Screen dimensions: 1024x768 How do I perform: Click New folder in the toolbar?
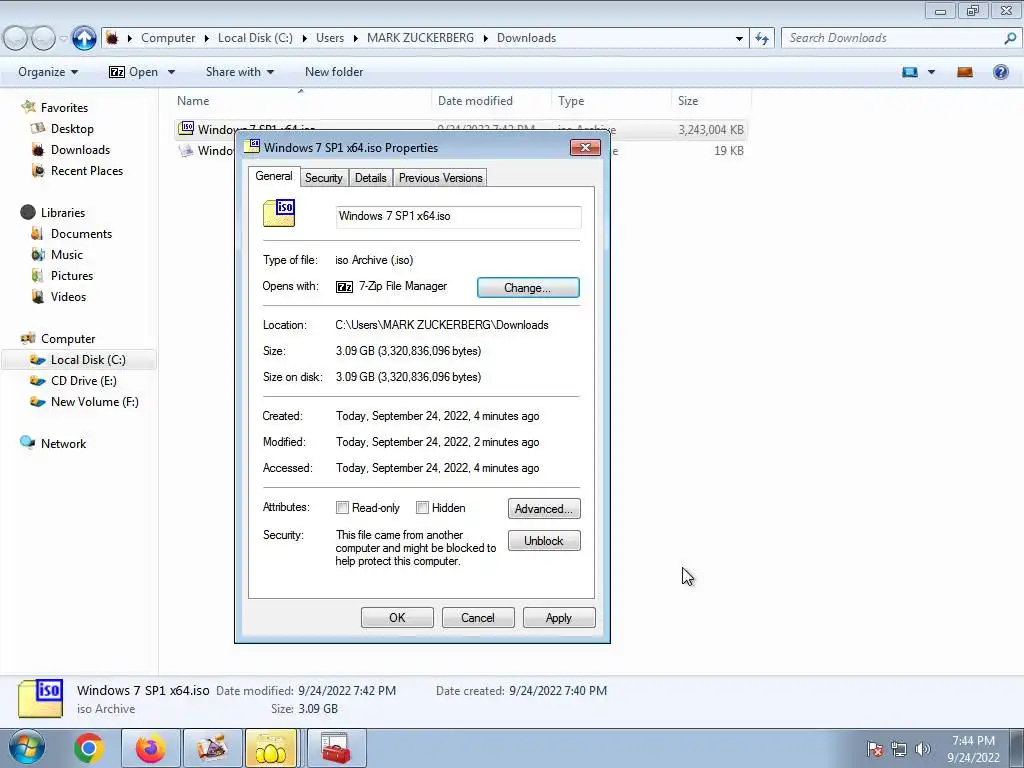(334, 72)
